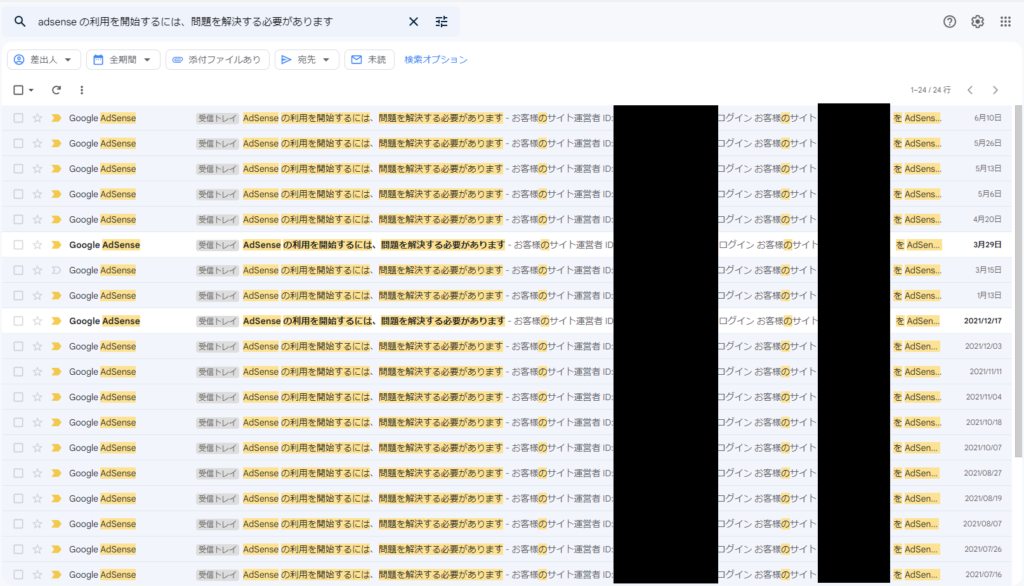Open the 差出人 sender filter dropdown

pyautogui.click(x=44, y=59)
